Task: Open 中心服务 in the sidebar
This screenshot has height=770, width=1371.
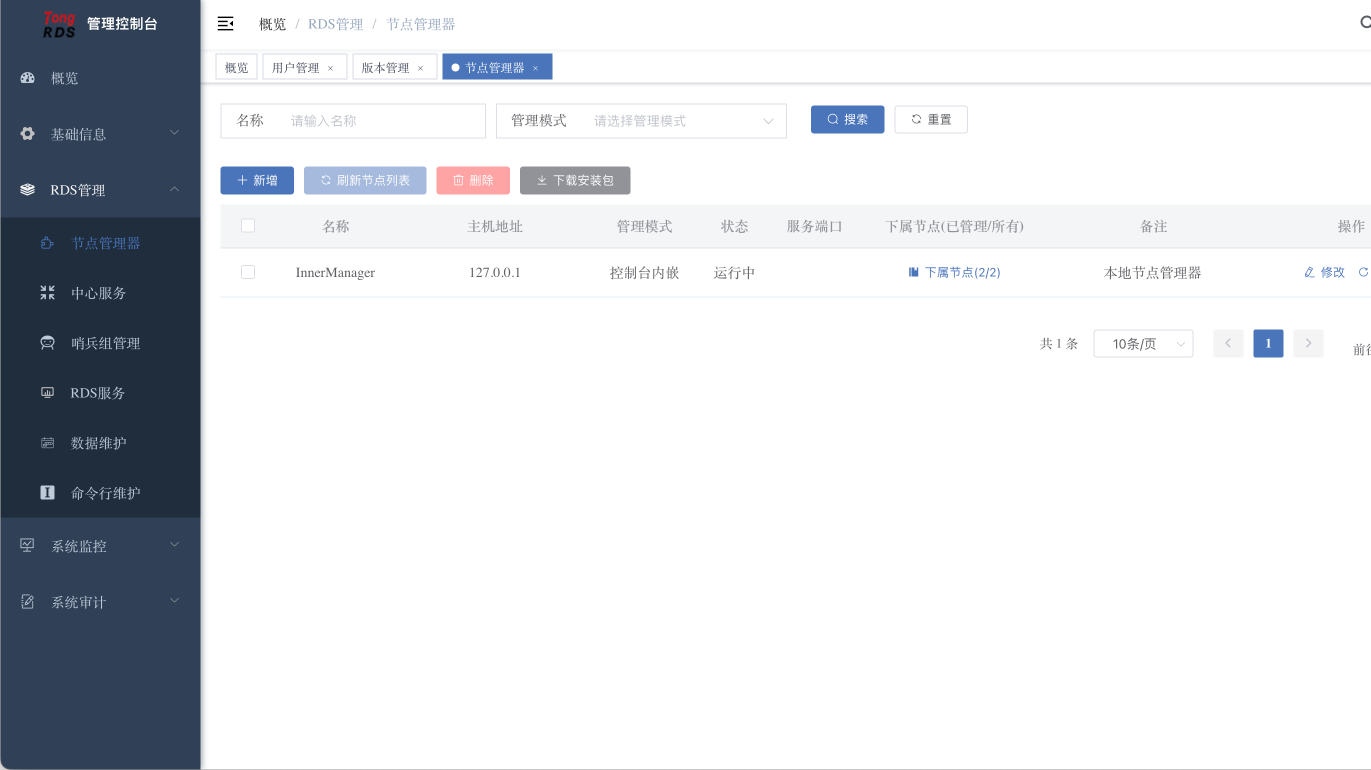Action: [100, 293]
